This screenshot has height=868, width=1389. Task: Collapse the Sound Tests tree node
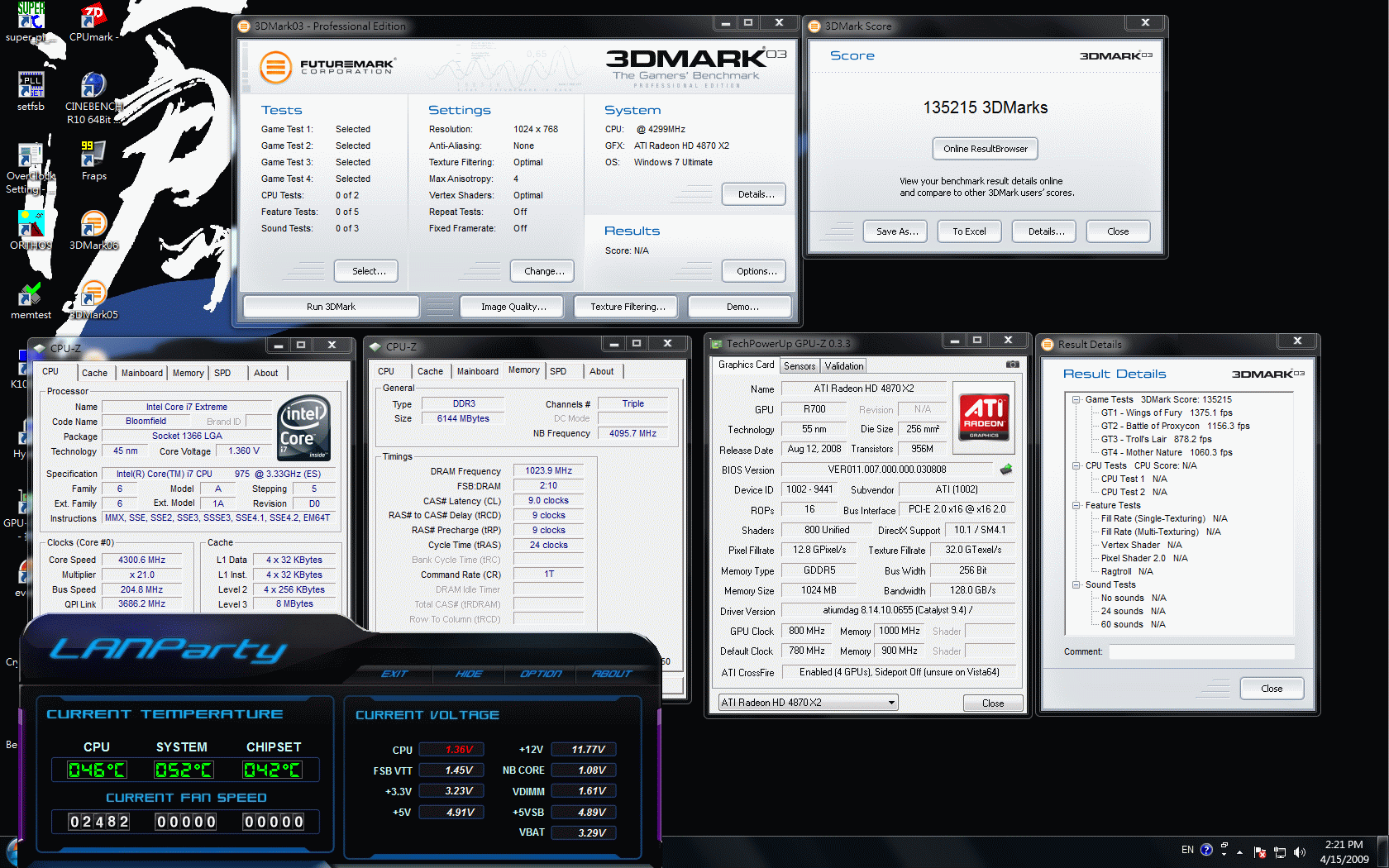click(1076, 584)
